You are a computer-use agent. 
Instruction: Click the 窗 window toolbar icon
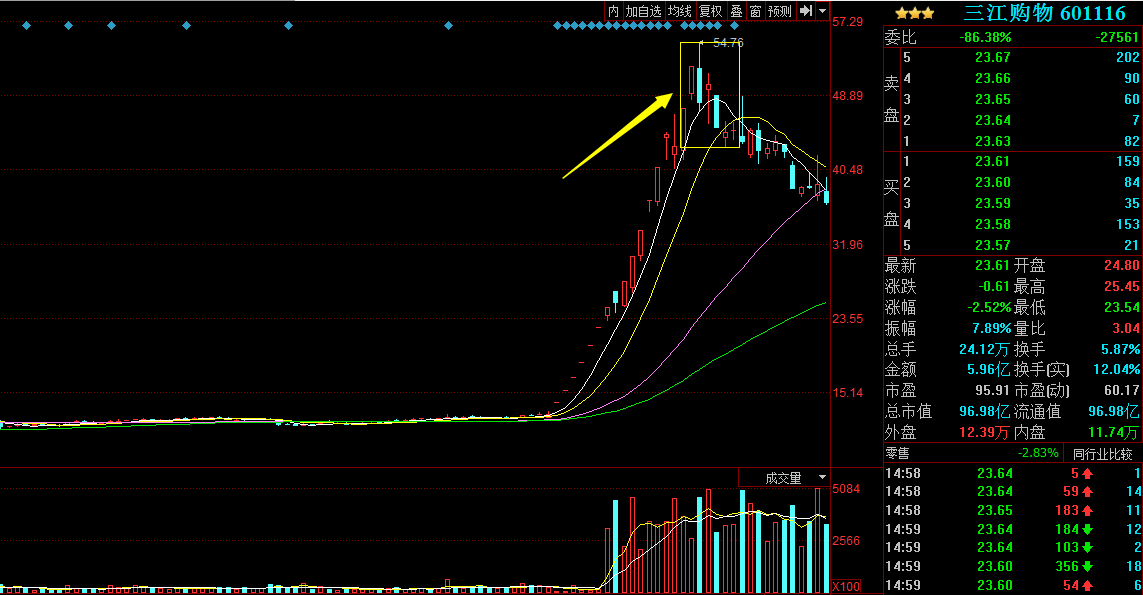coord(755,11)
